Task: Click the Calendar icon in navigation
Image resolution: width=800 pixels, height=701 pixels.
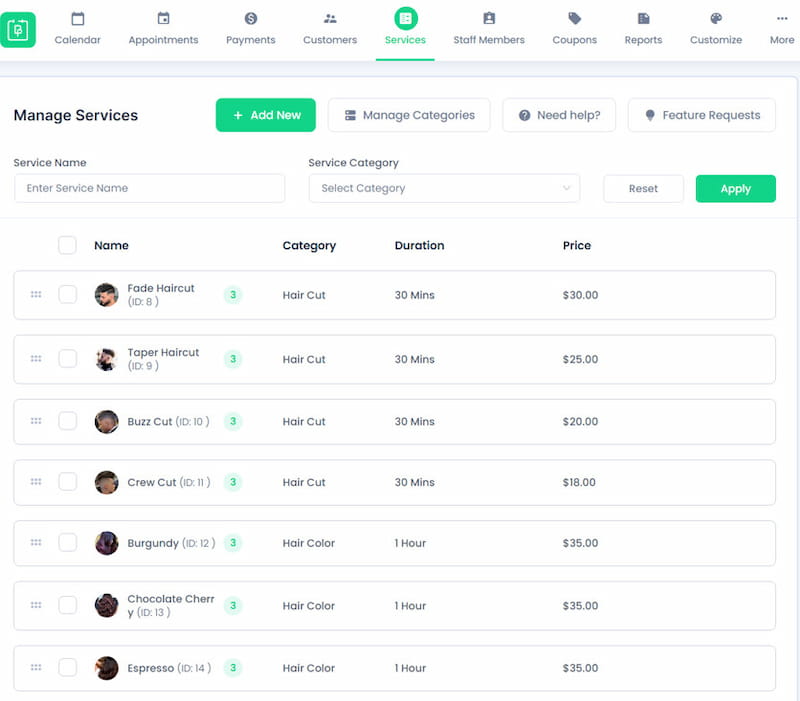Action: click(78, 19)
